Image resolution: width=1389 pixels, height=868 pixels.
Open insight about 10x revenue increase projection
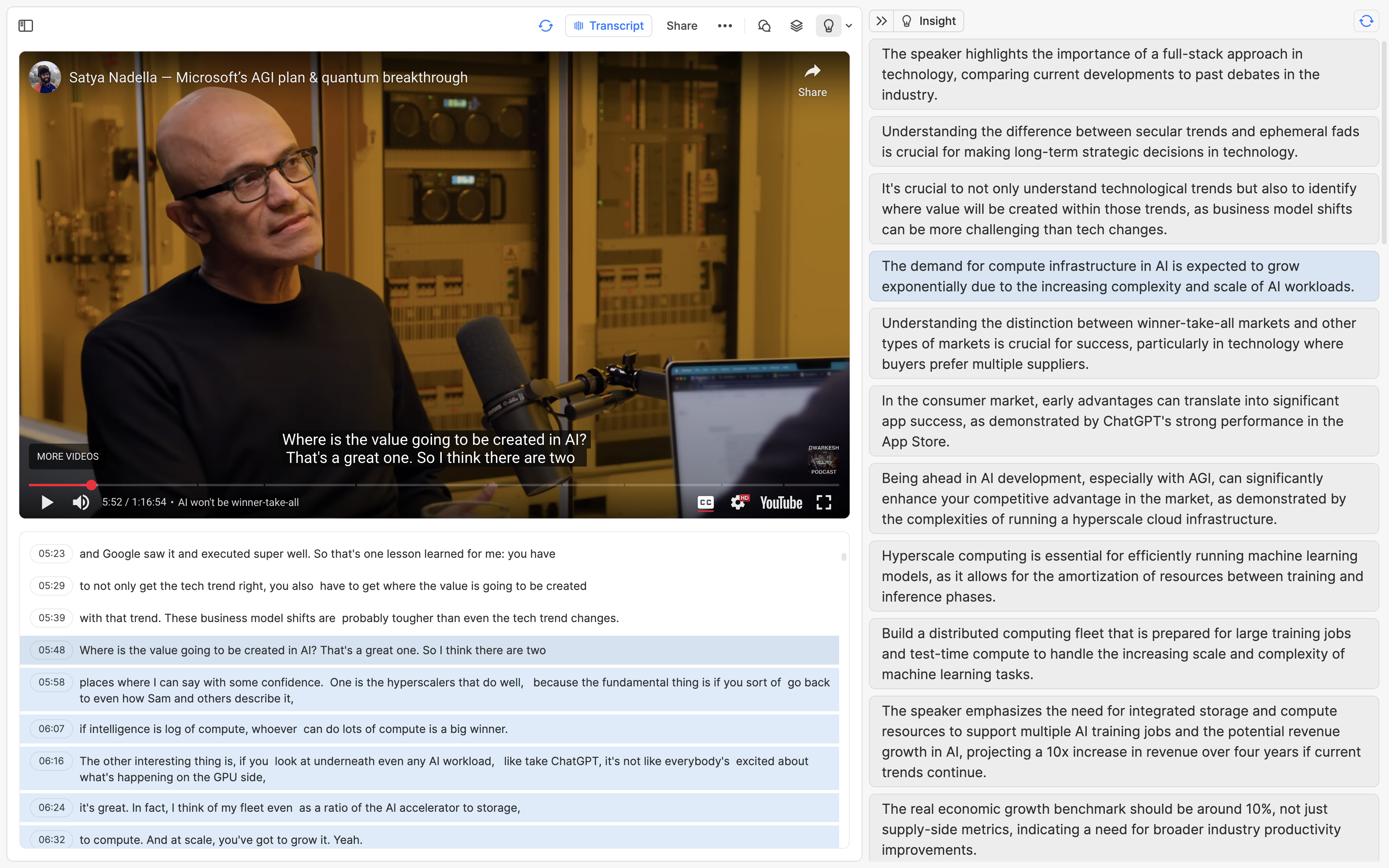[1123, 741]
